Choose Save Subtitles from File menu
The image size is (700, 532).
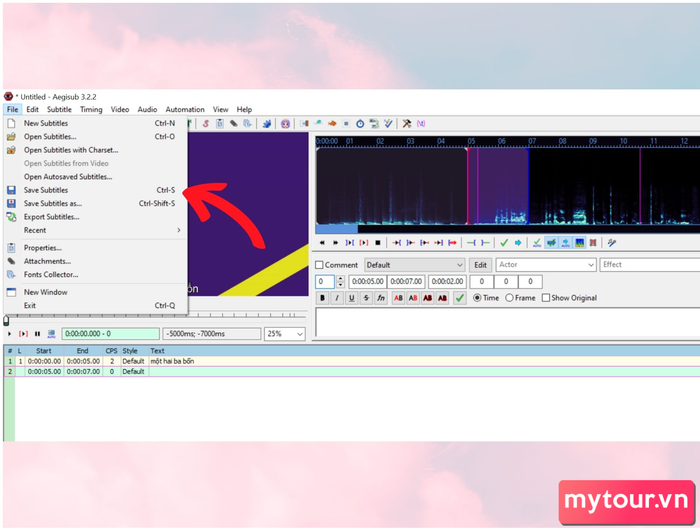(x=46, y=190)
